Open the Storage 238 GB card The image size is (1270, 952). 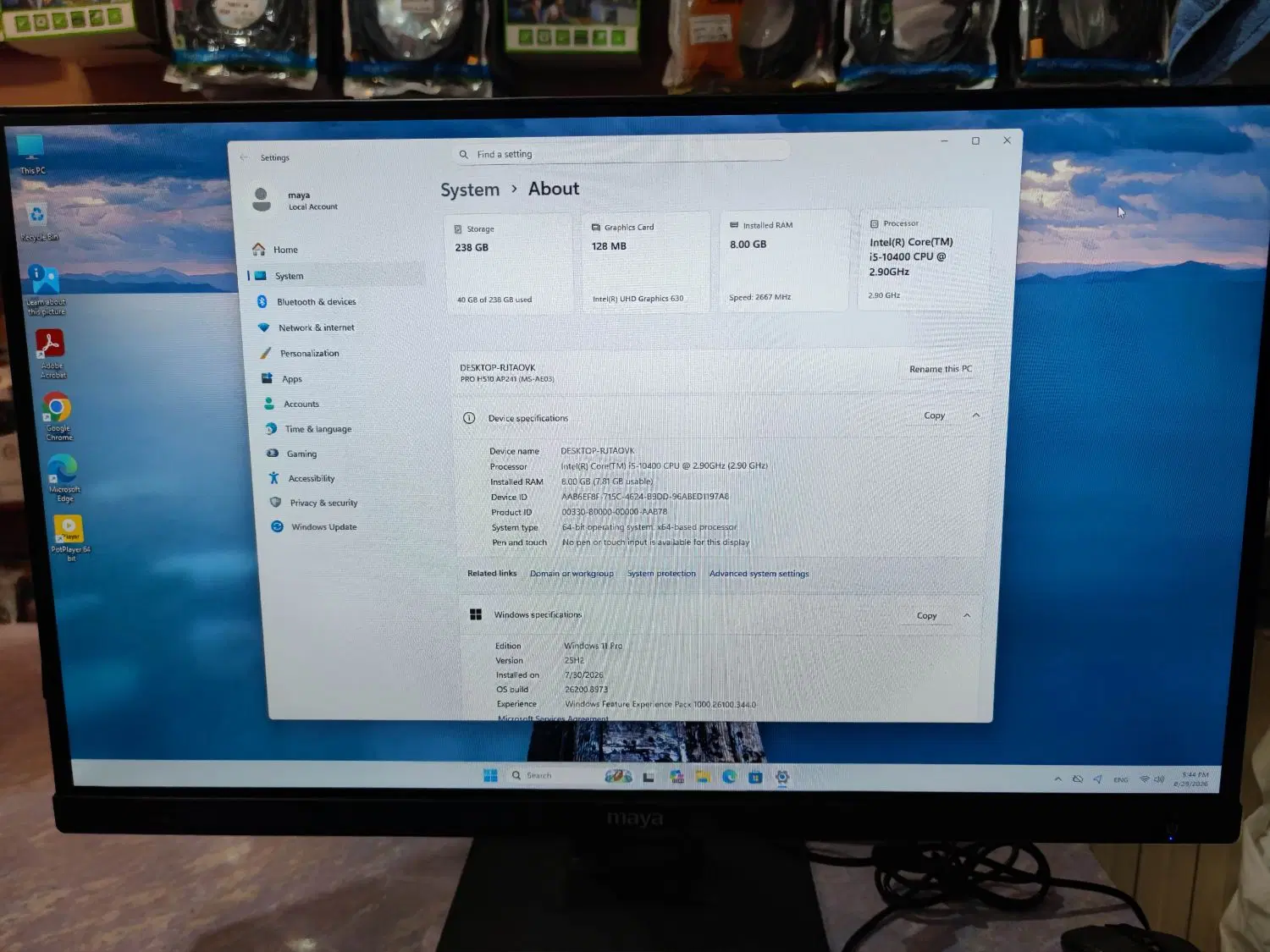(x=508, y=263)
